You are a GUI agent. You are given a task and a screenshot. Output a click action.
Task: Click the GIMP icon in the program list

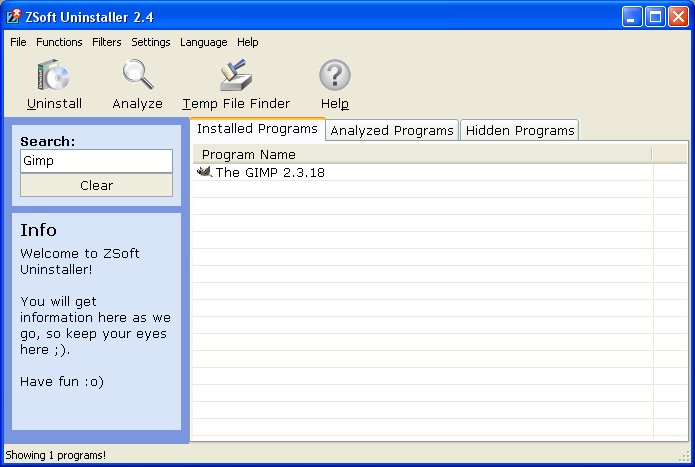pos(204,171)
